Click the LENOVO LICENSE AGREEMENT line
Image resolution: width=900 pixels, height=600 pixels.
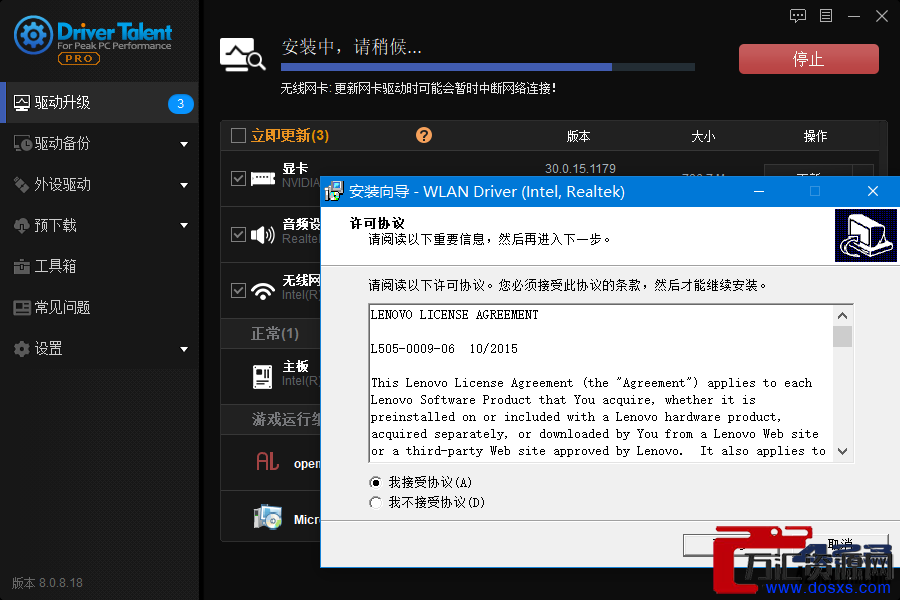pyautogui.click(x=455, y=315)
